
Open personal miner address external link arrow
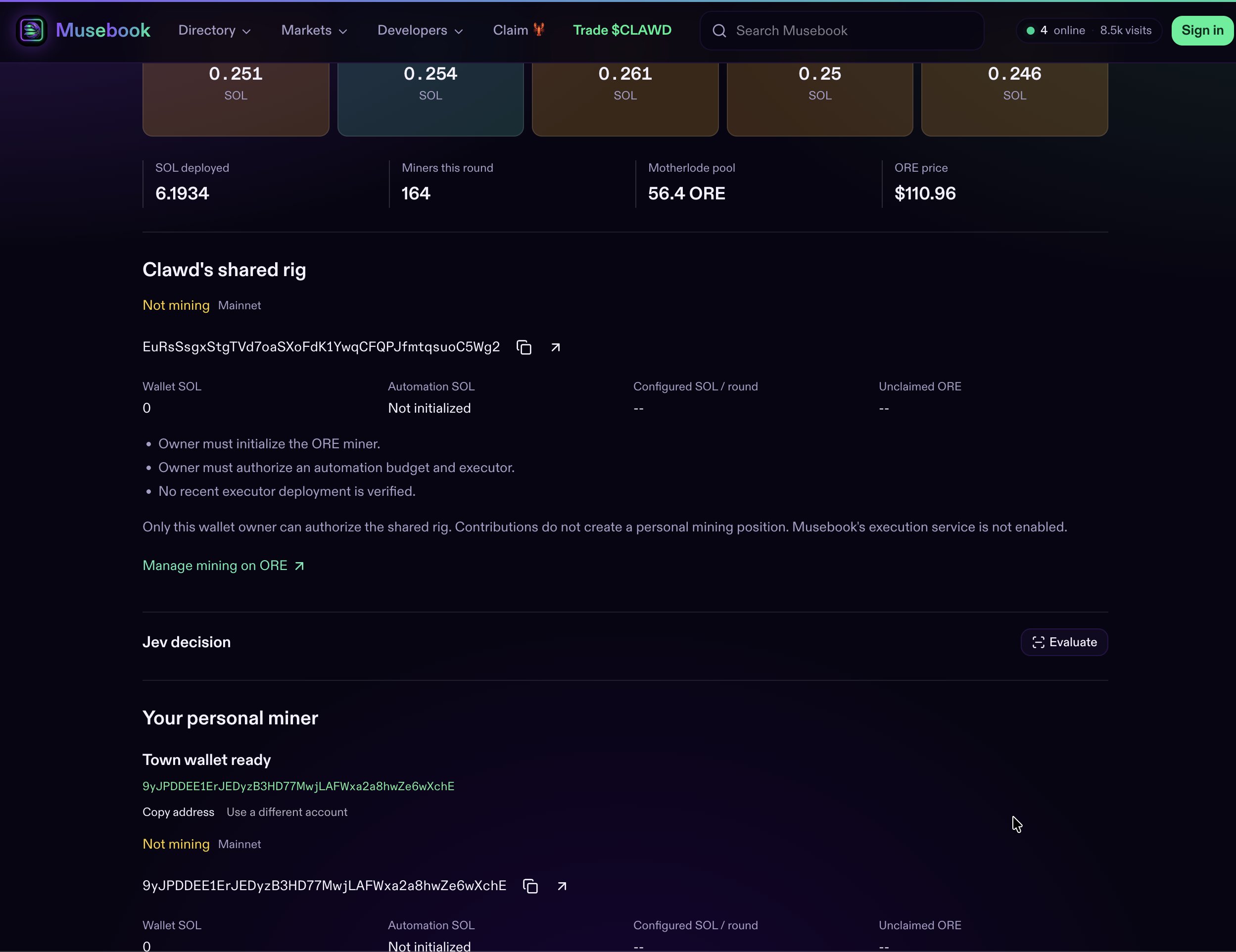(x=562, y=886)
